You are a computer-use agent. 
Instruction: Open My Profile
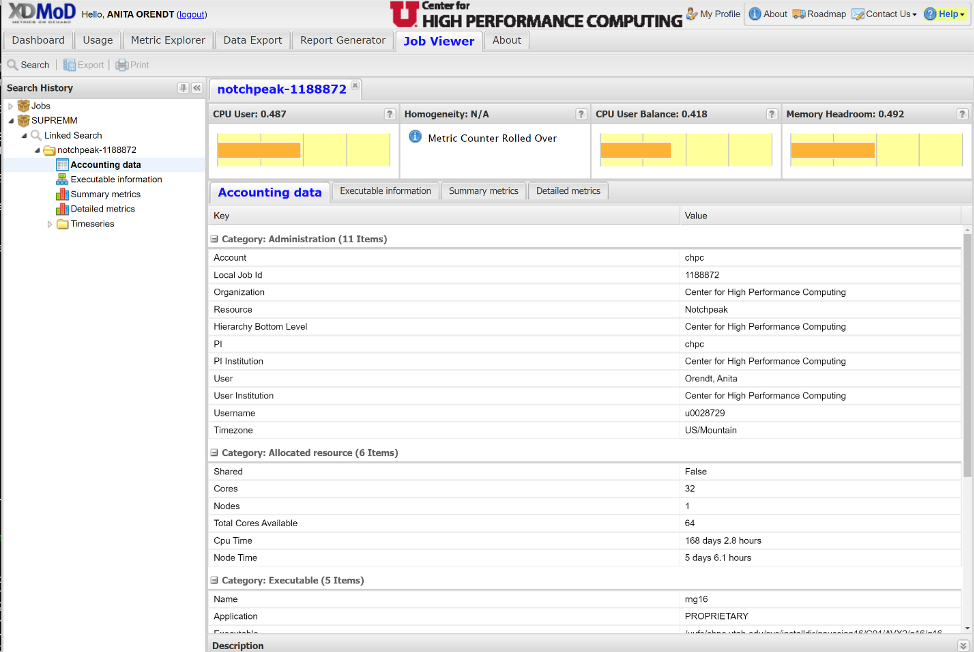coord(713,14)
